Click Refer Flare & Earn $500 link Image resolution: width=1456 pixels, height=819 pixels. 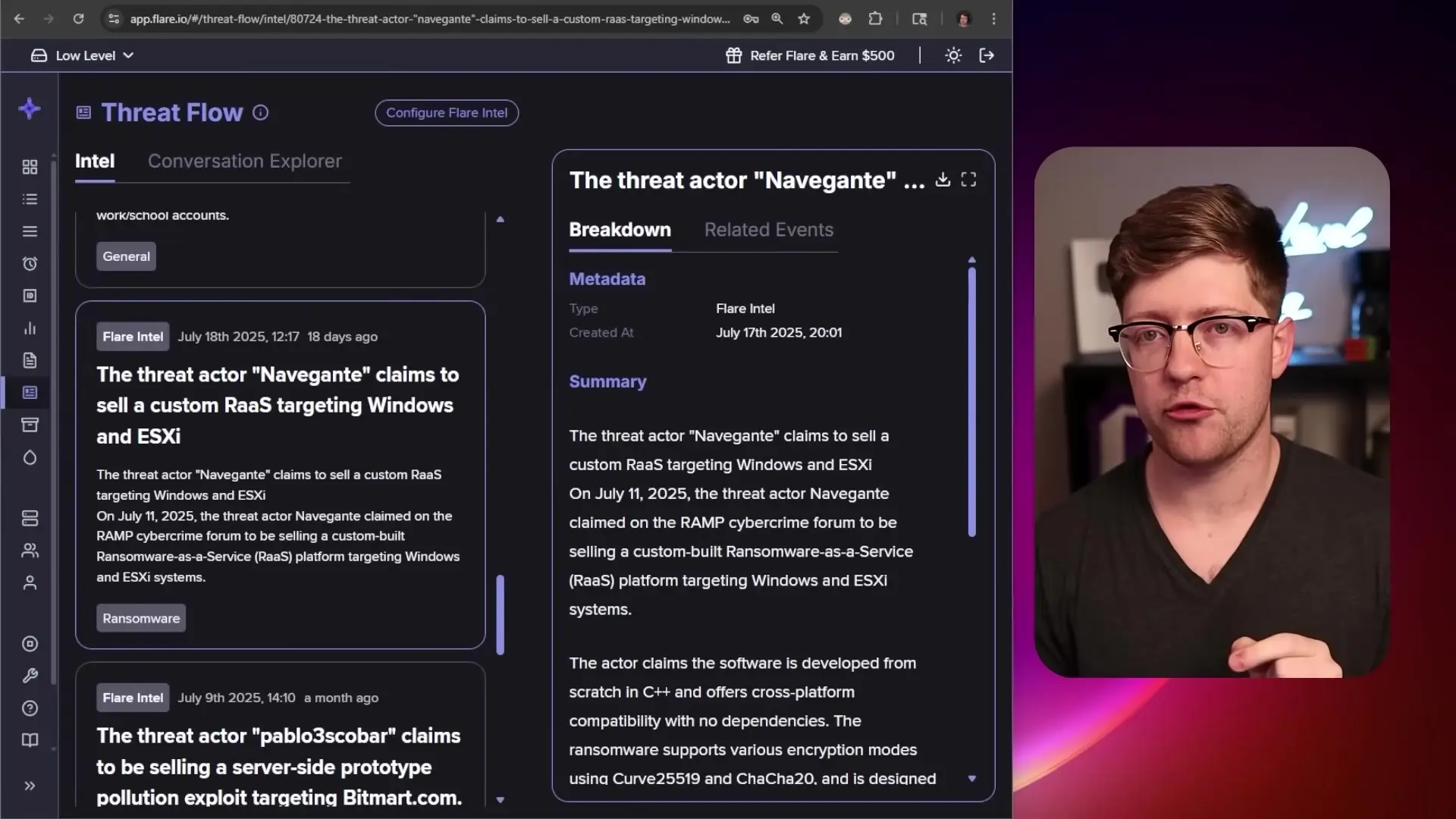(822, 55)
